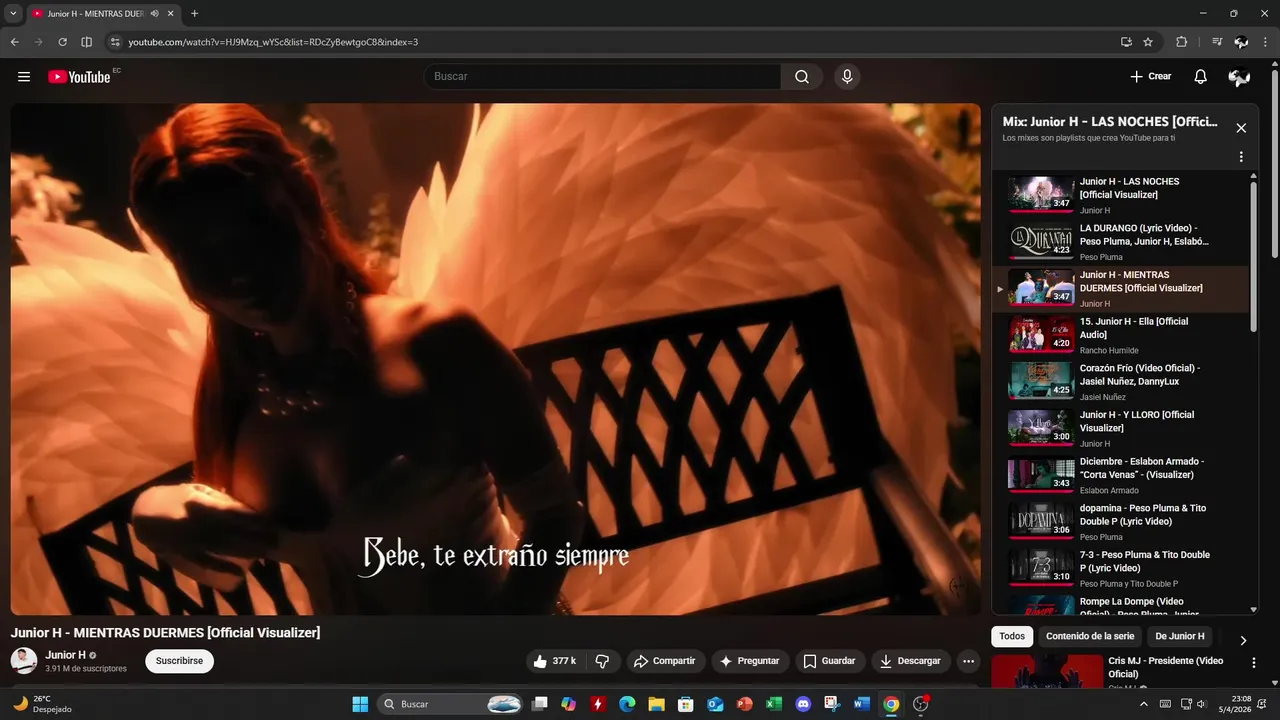The height and width of the screenshot is (720, 1280).
Task: Open Excel from taskbar
Action: [774, 704]
